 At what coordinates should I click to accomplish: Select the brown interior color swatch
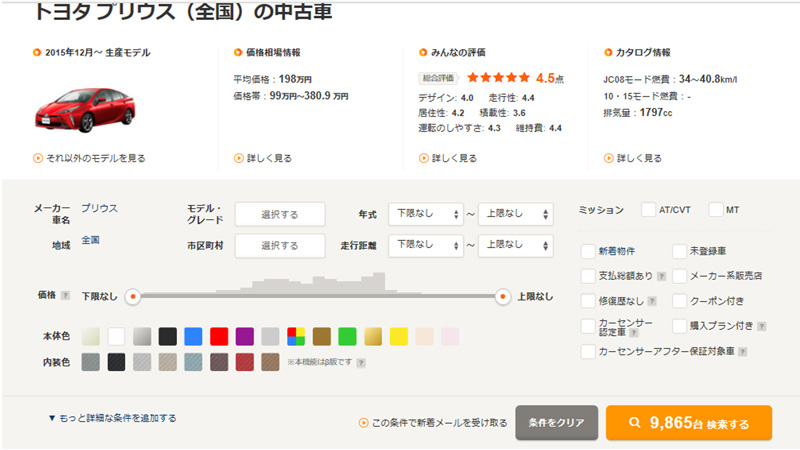270,362
